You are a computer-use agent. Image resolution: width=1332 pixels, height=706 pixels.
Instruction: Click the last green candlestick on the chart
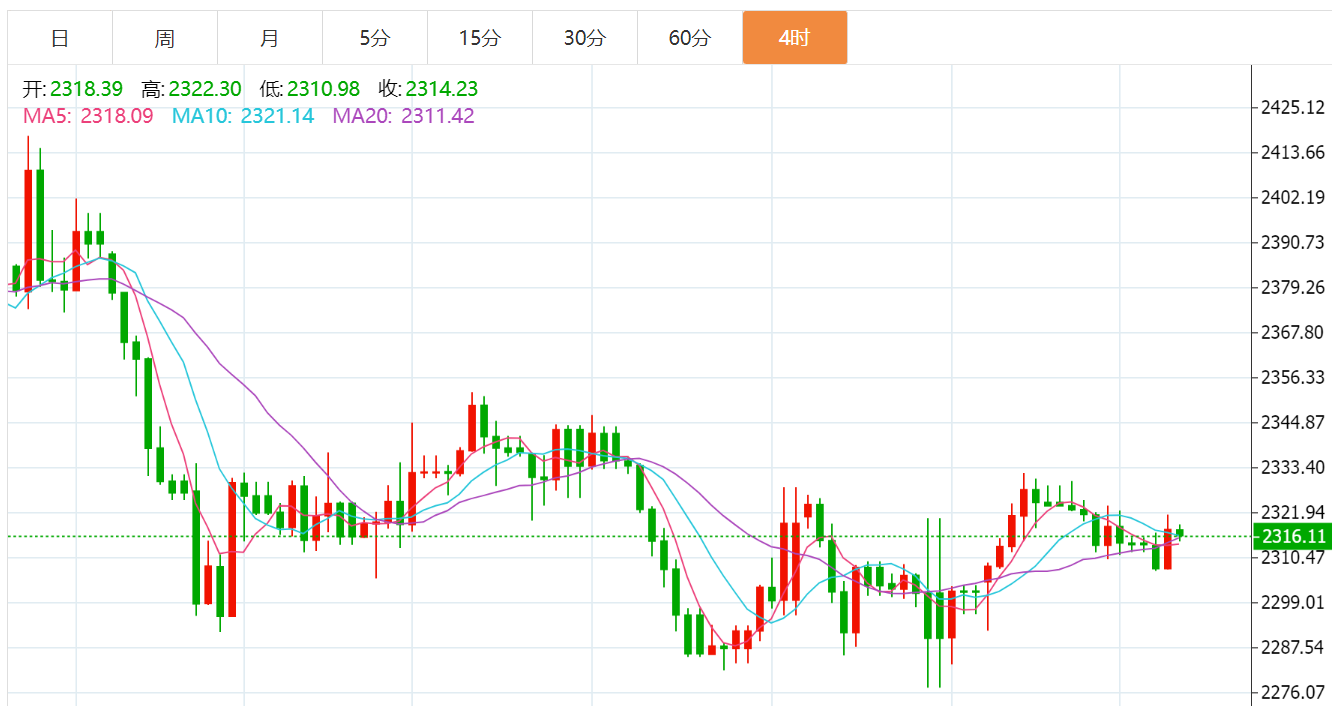click(x=1180, y=533)
